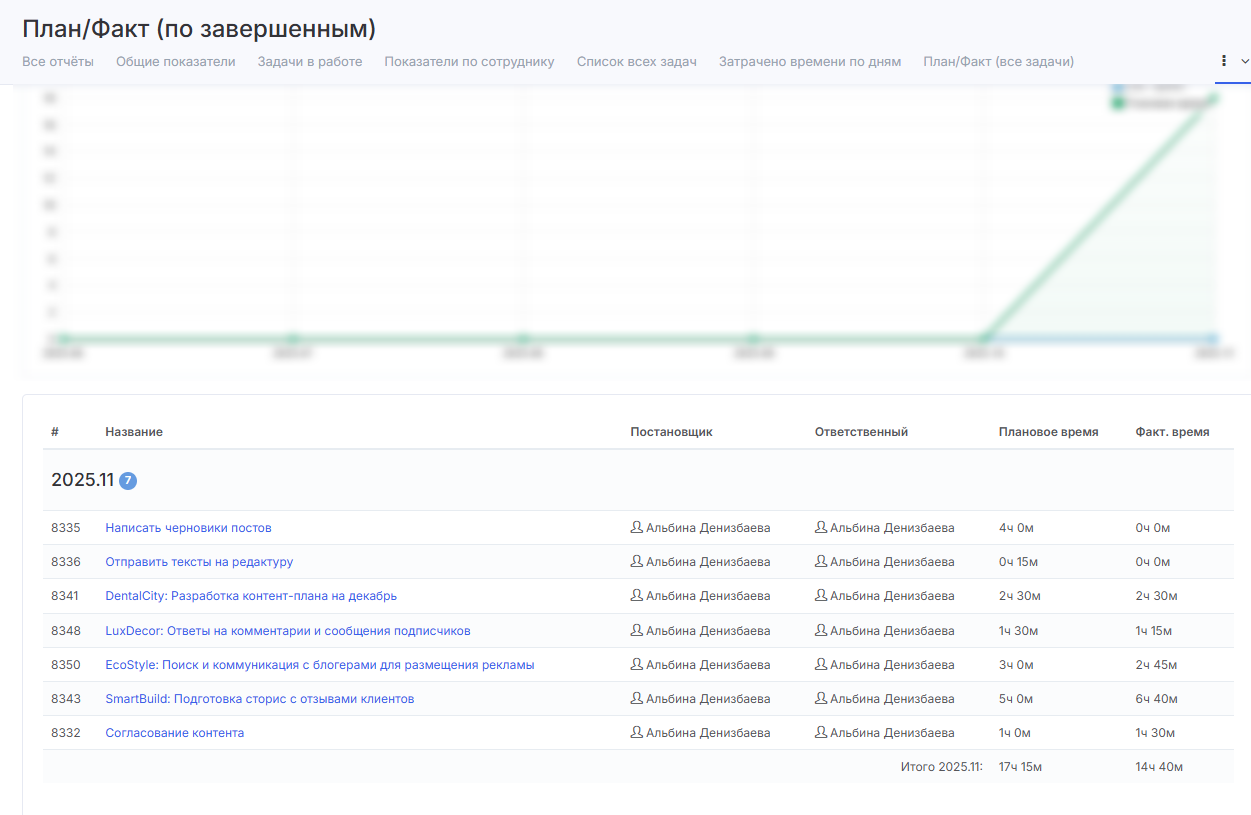
Task: Click the person icon of task 8350's Постановщик
Action: point(636,665)
